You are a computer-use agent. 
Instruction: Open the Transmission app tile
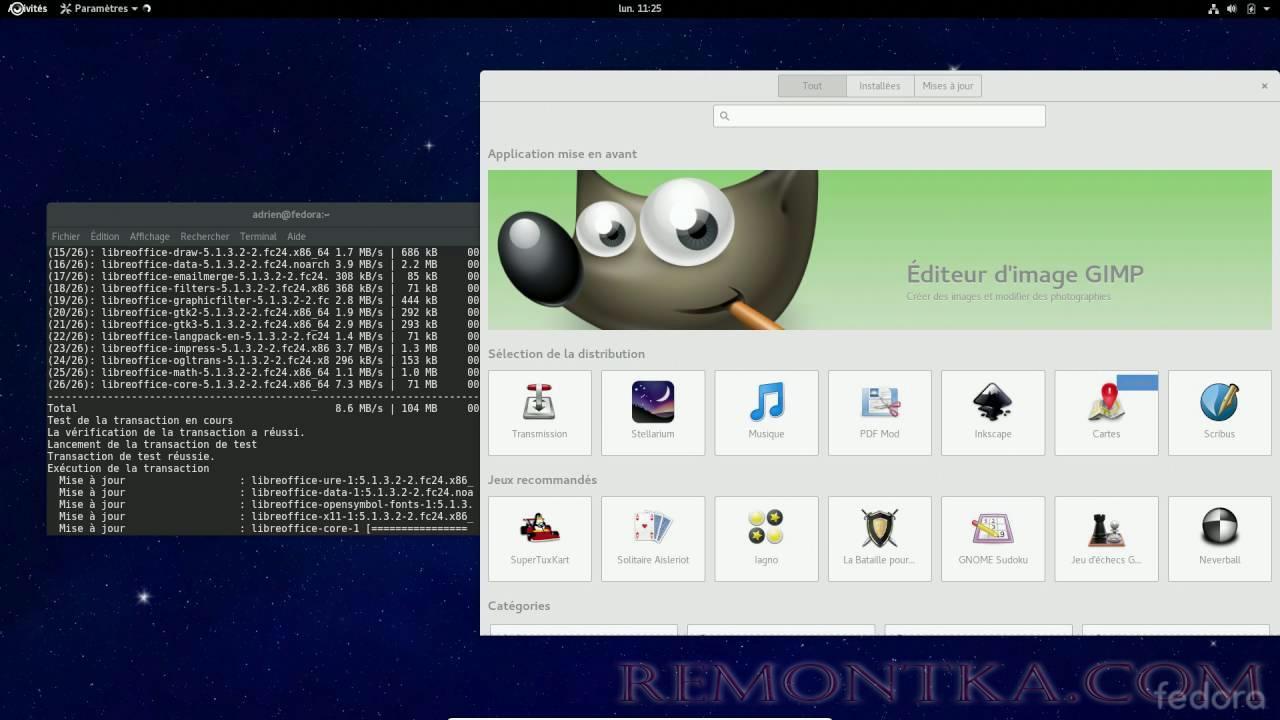coord(540,413)
